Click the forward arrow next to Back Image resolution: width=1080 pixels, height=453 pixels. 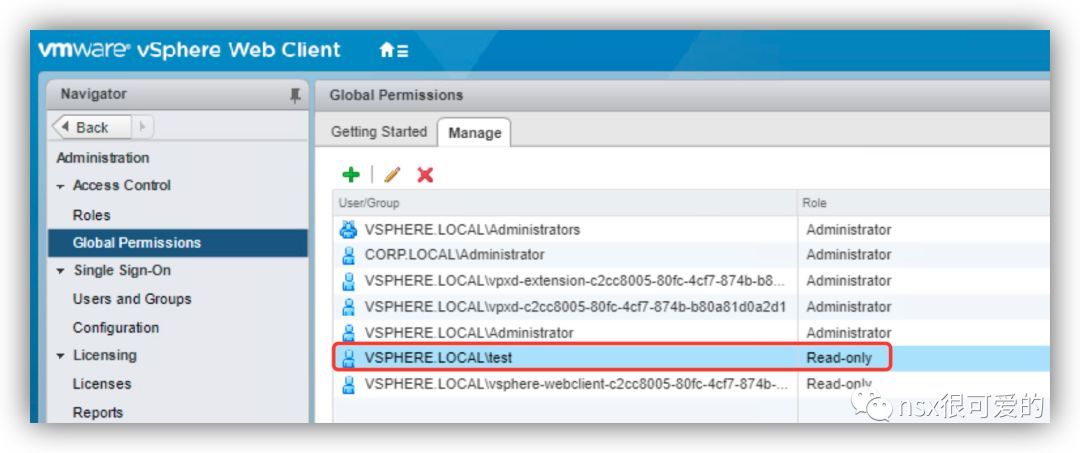(x=143, y=127)
